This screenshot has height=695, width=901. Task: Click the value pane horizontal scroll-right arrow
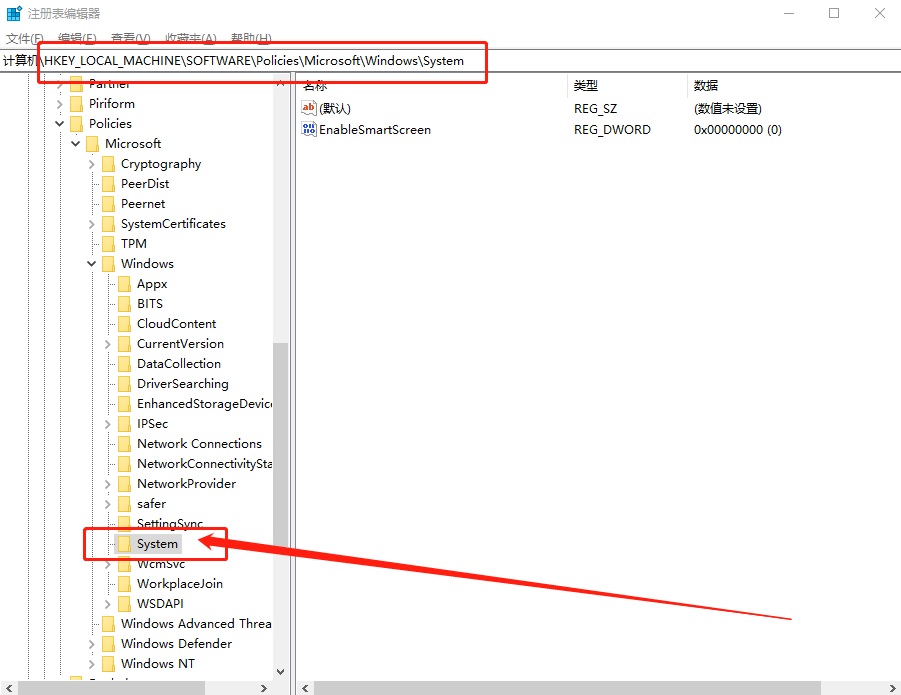point(893,688)
